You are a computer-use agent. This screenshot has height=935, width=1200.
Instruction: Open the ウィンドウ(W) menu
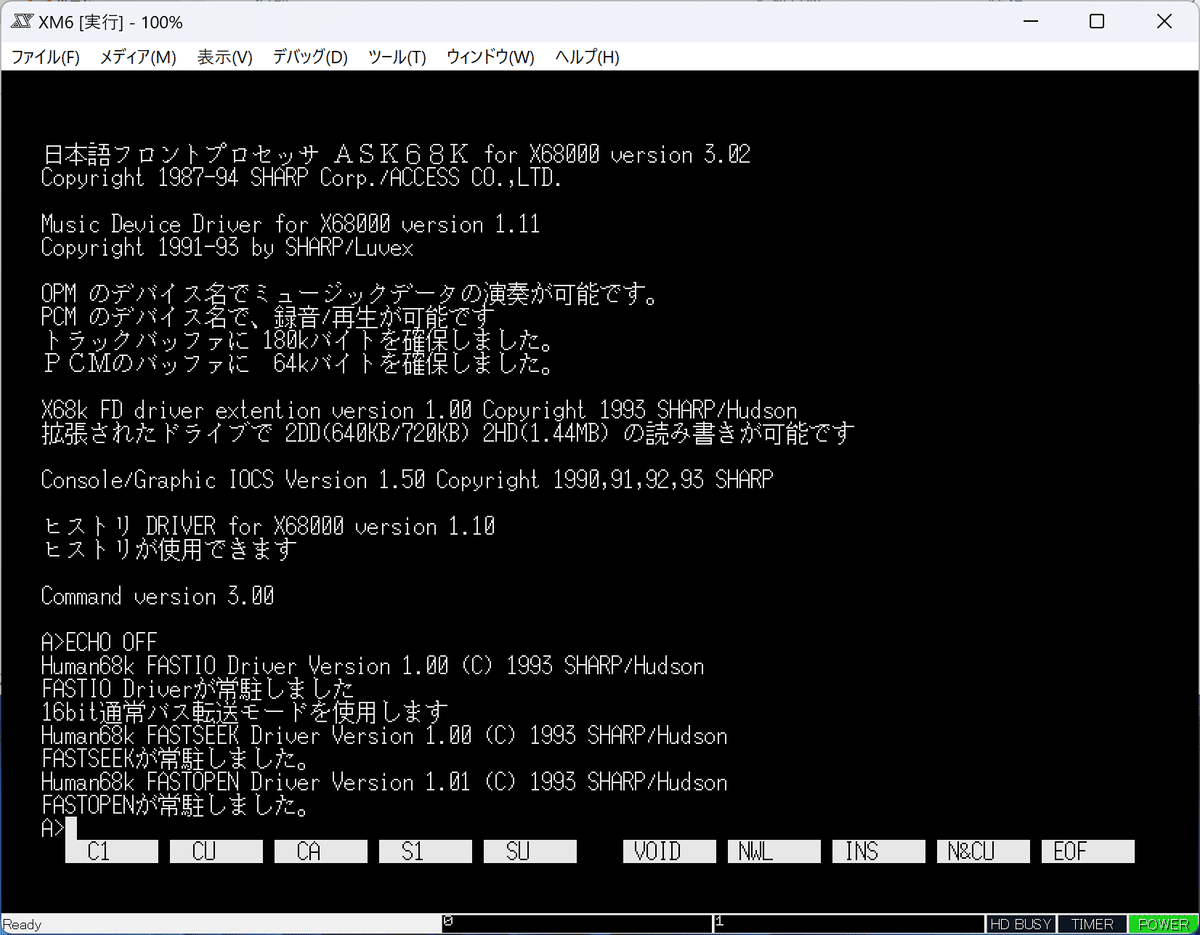[490, 57]
